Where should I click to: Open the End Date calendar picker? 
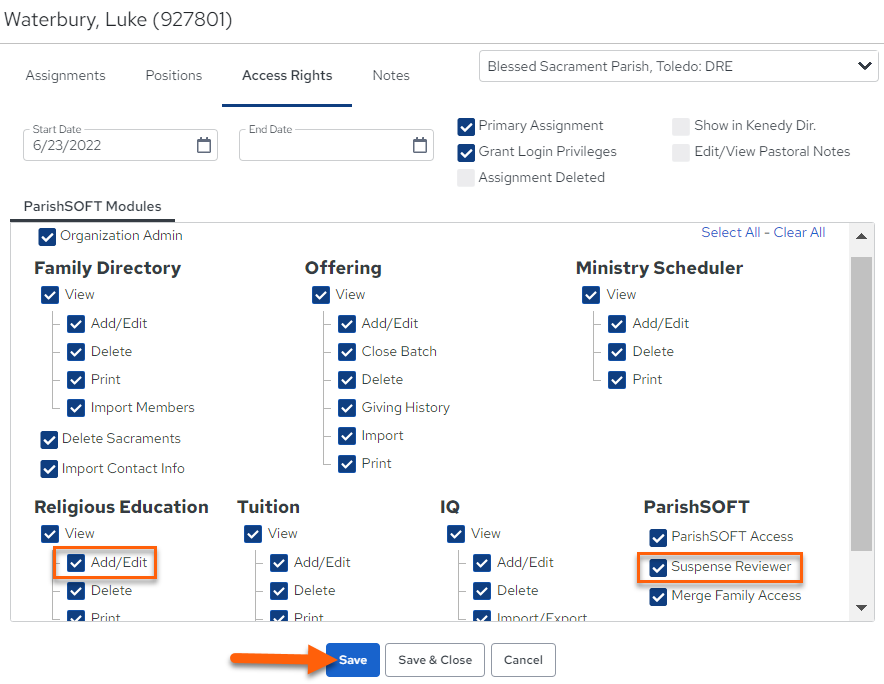pos(419,145)
